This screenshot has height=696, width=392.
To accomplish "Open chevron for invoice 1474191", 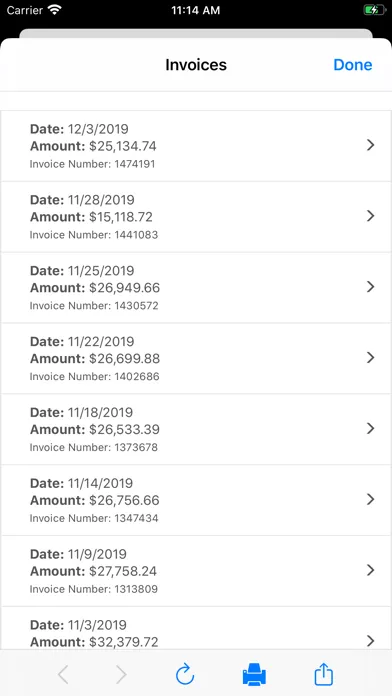I will tap(370, 145).
